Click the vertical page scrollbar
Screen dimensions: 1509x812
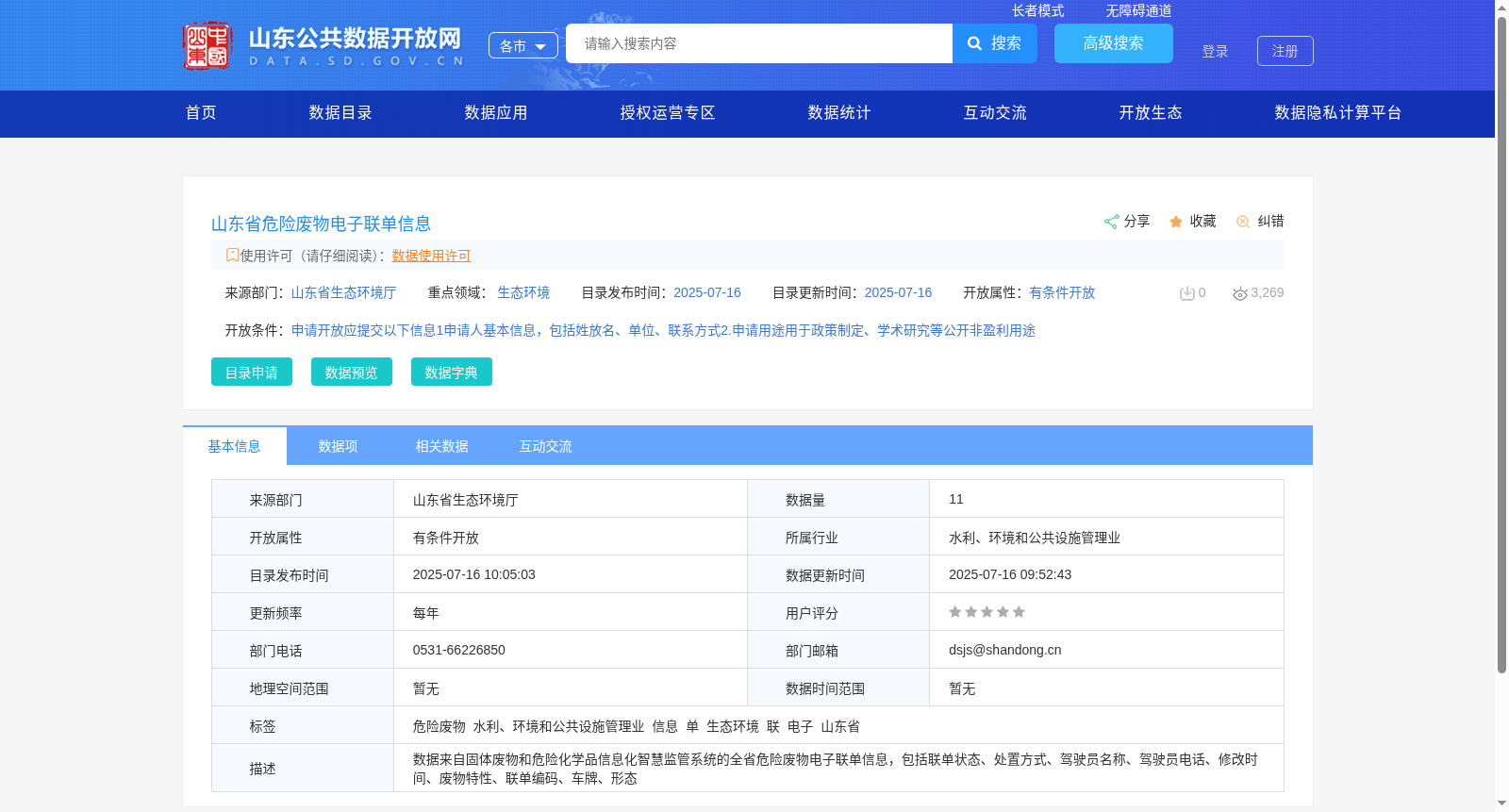tap(1501, 345)
